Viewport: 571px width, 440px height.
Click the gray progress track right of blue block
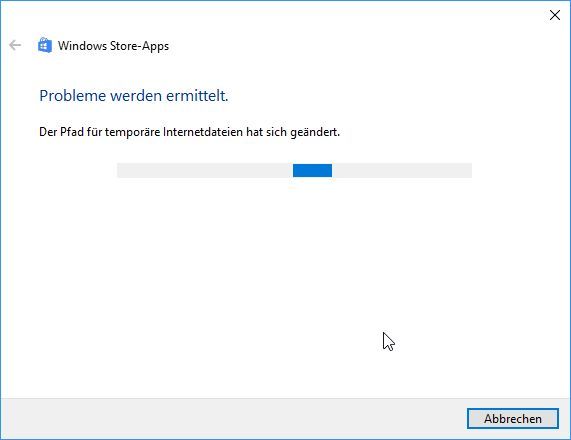tap(402, 170)
